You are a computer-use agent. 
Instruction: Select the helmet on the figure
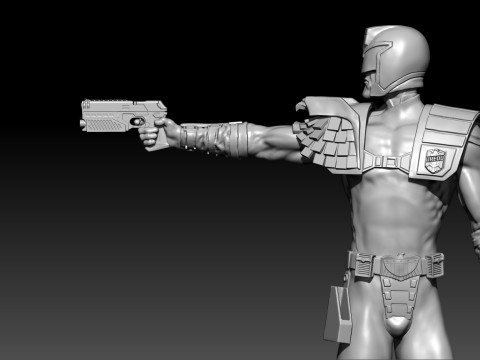pyautogui.click(x=396, y=61)
